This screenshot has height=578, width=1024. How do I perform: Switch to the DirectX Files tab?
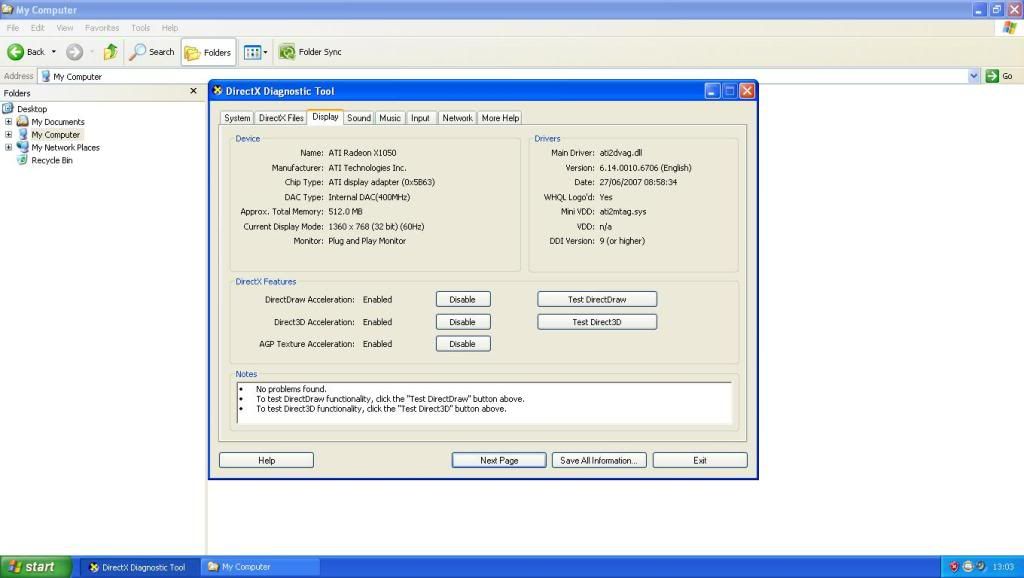coord(281,118)
